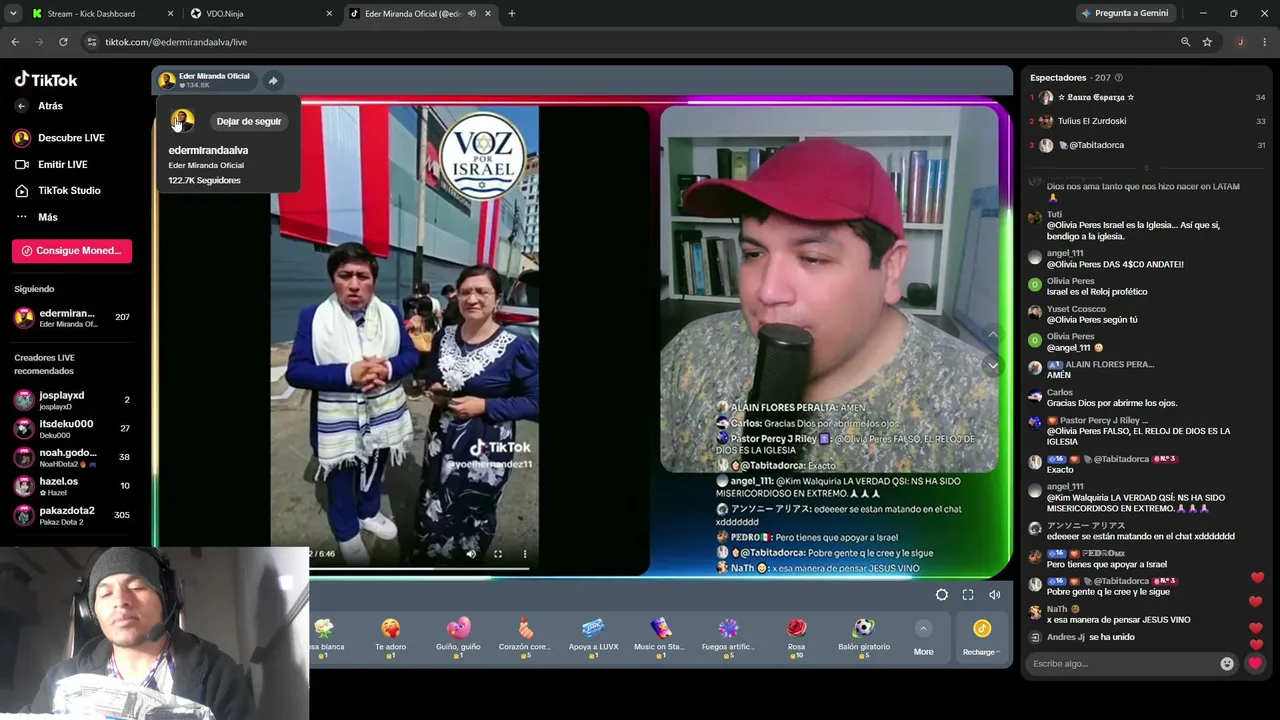Click the Consigue Monedas button

[72, 251]
